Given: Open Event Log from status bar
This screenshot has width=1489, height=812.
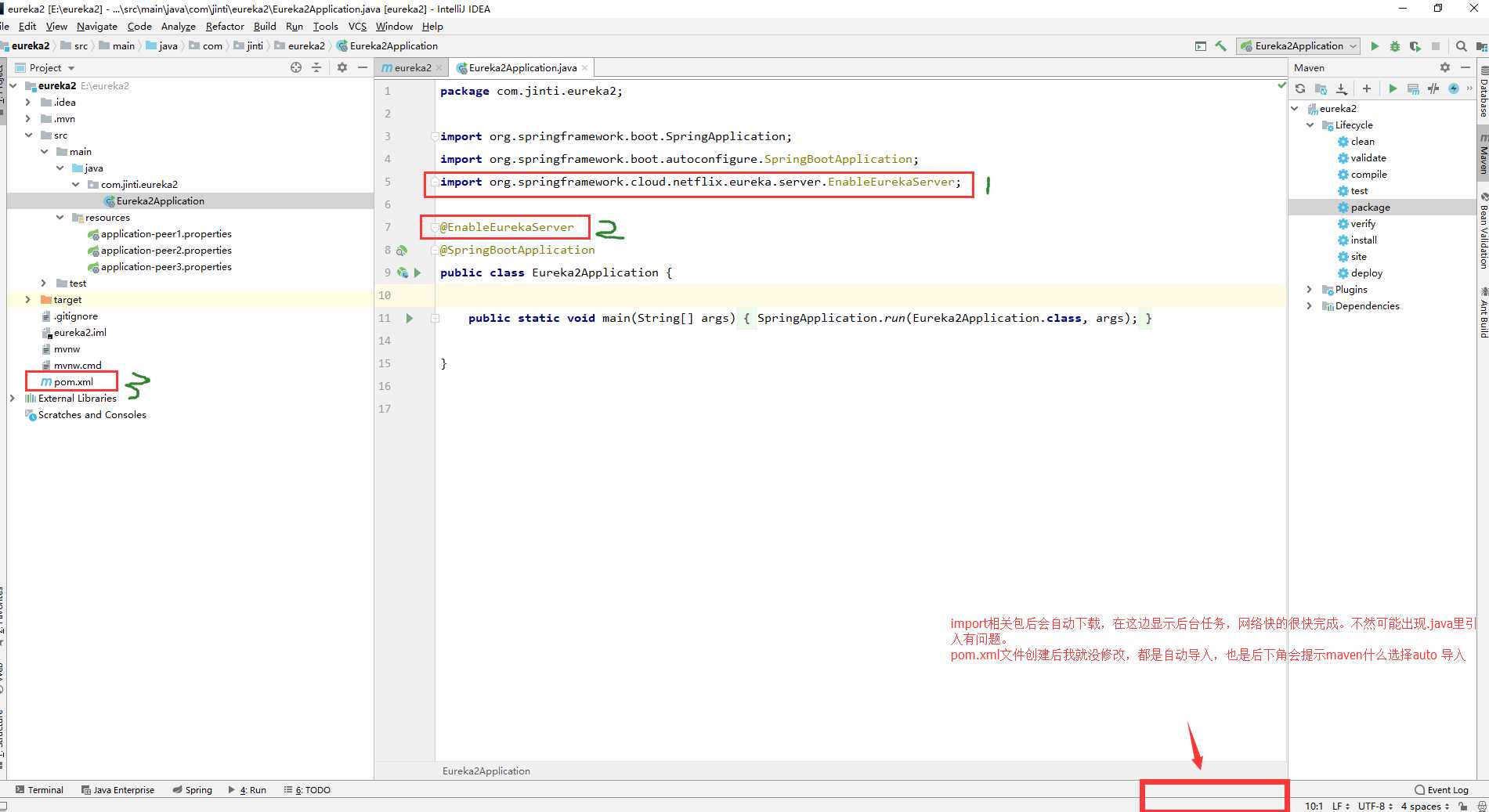Looking at the screenshot, I should (x=1442, y=789).
